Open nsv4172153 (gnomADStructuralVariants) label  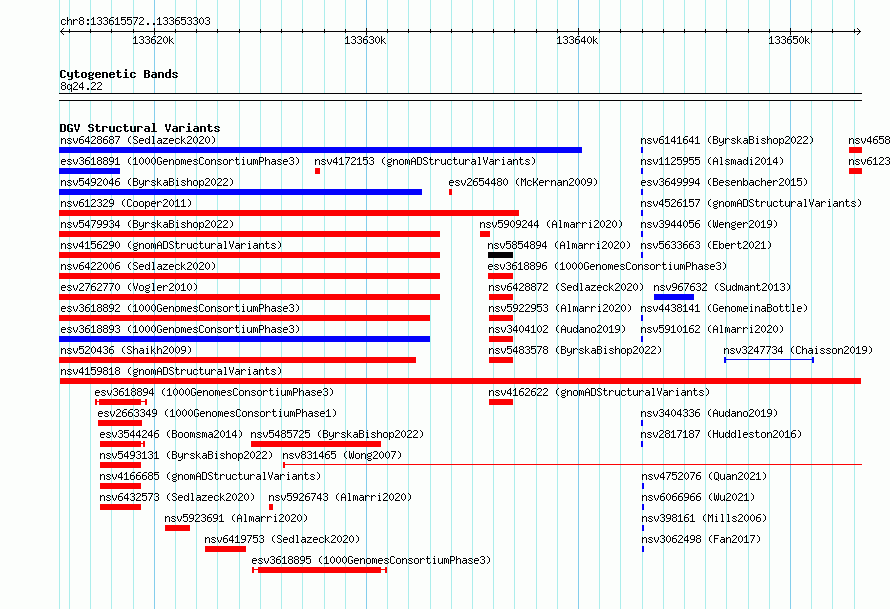coord(425,161)
